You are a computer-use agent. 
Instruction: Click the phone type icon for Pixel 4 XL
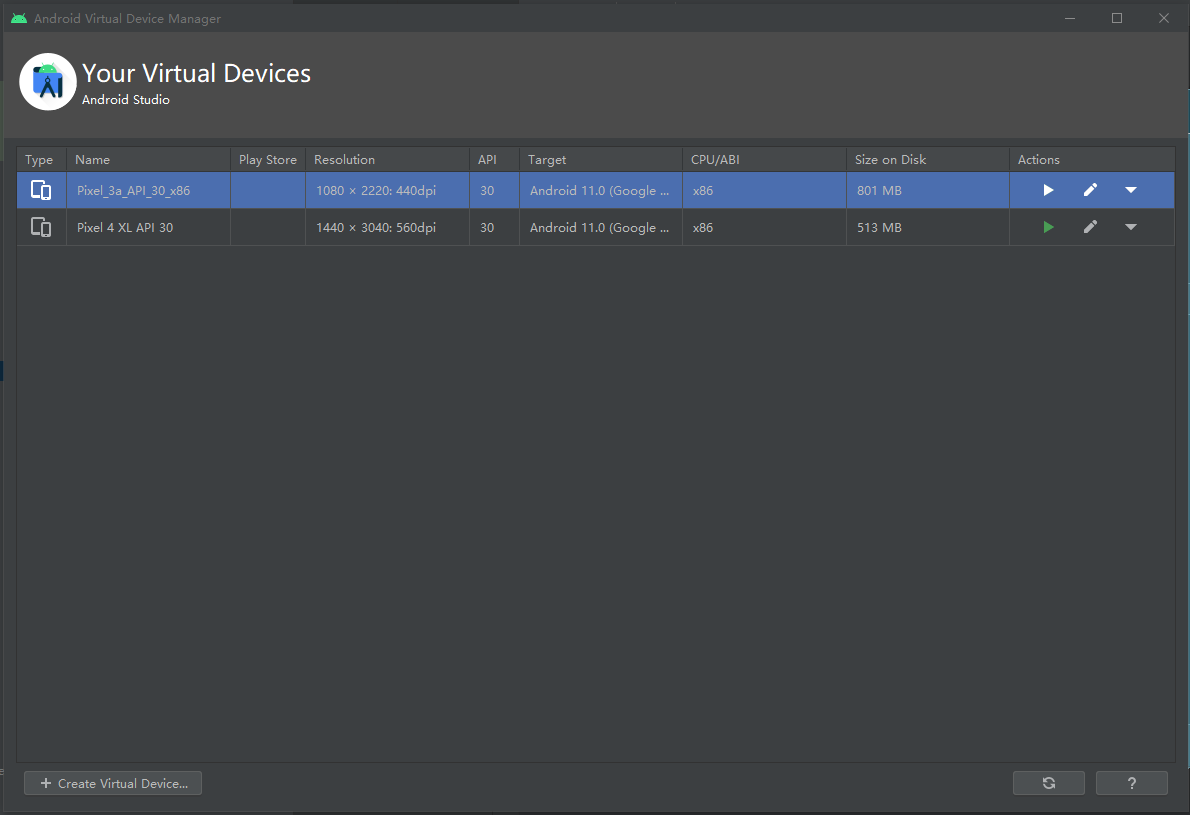(x=41, y=227)
